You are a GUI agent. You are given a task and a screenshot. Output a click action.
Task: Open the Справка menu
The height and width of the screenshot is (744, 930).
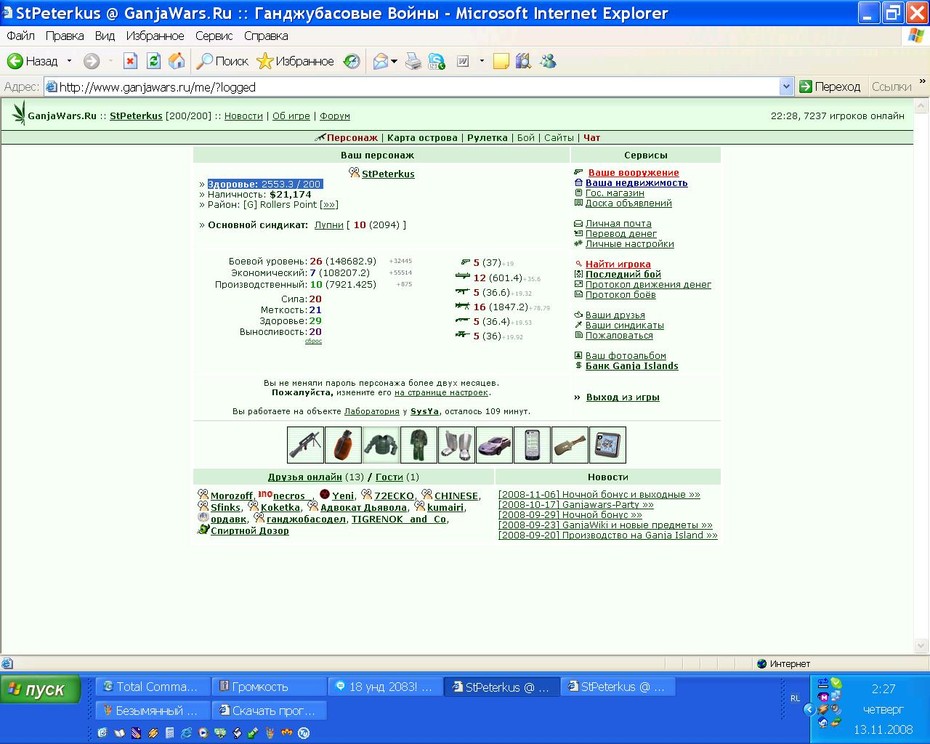point(266,36)
